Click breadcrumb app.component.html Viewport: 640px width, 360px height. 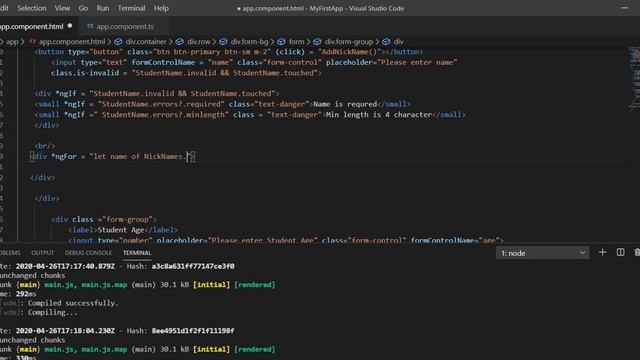coord(72,42)
